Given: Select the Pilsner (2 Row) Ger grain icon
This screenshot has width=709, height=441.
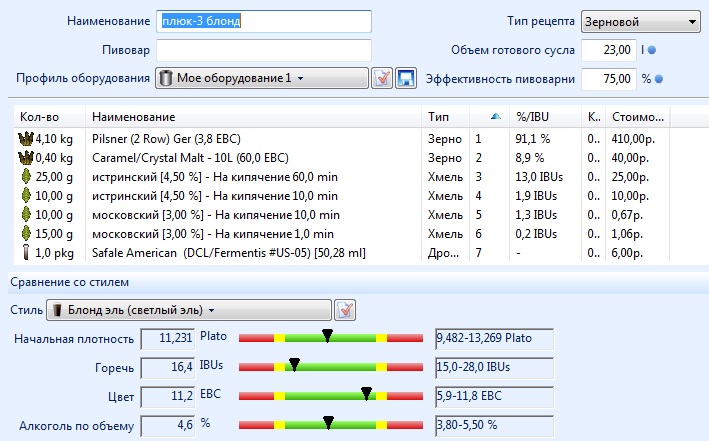Looking at the screenshot, I should [26, 139].
